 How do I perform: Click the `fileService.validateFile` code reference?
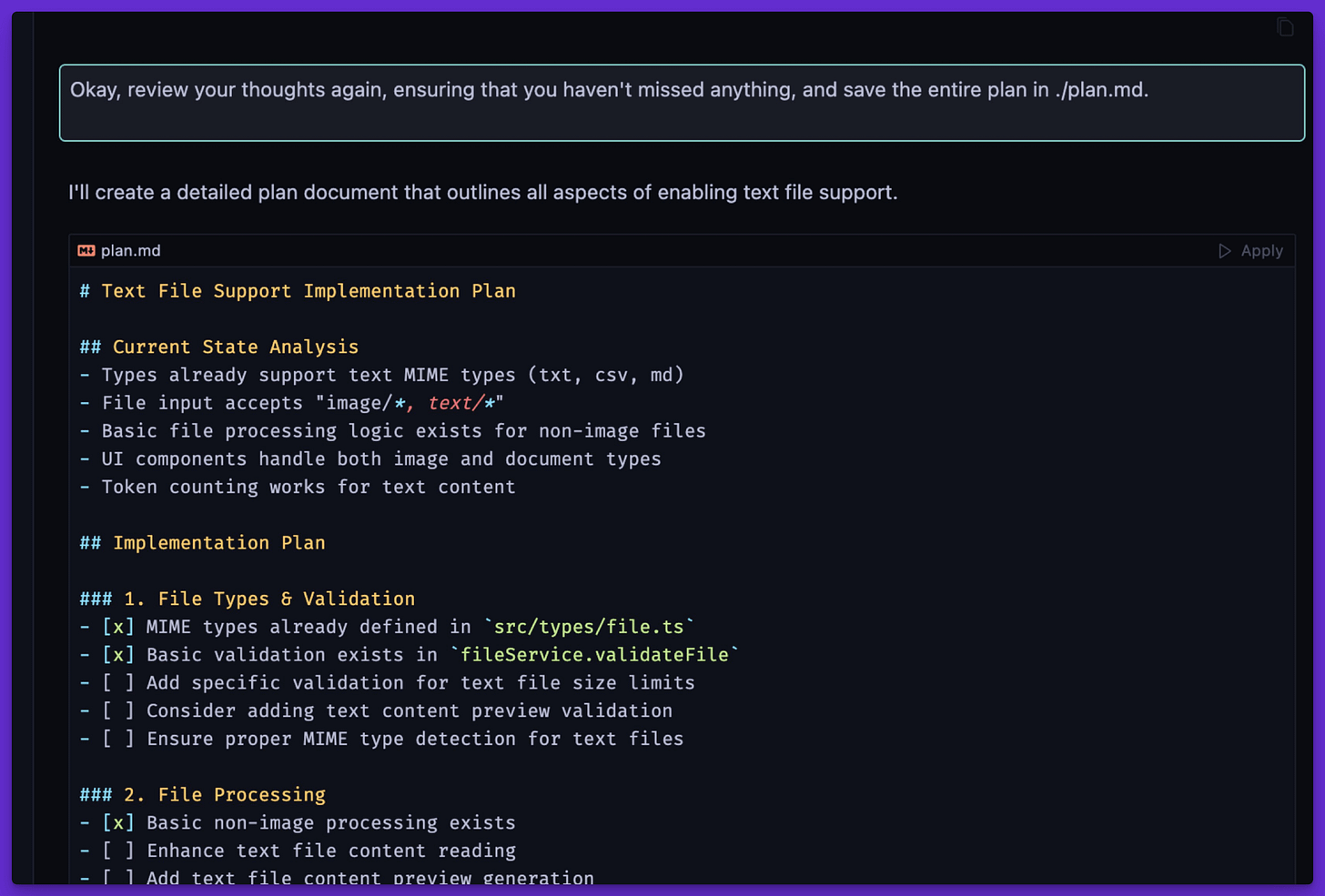[594, 655]
